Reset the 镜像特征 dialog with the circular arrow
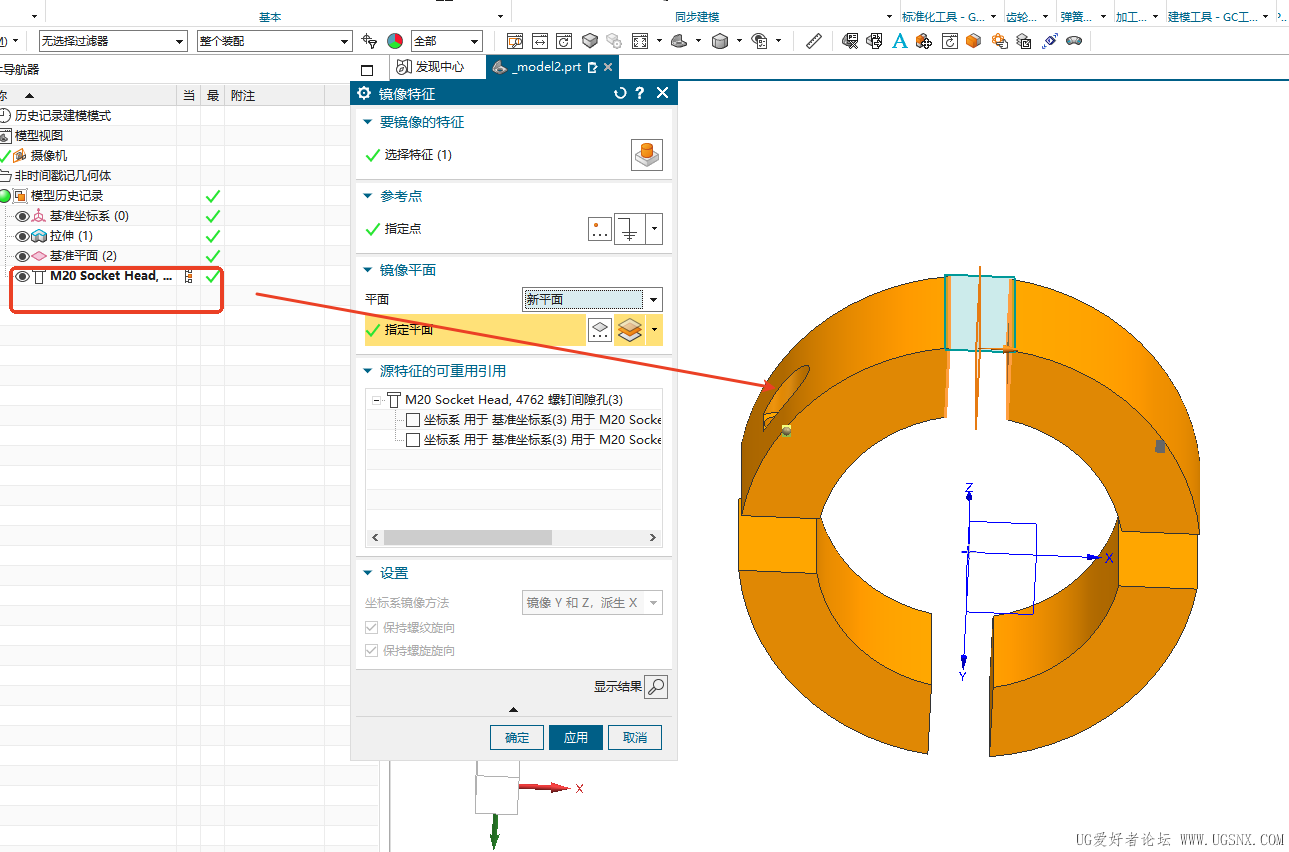This screenshot has height=852, width=1289. click(620, 93)
